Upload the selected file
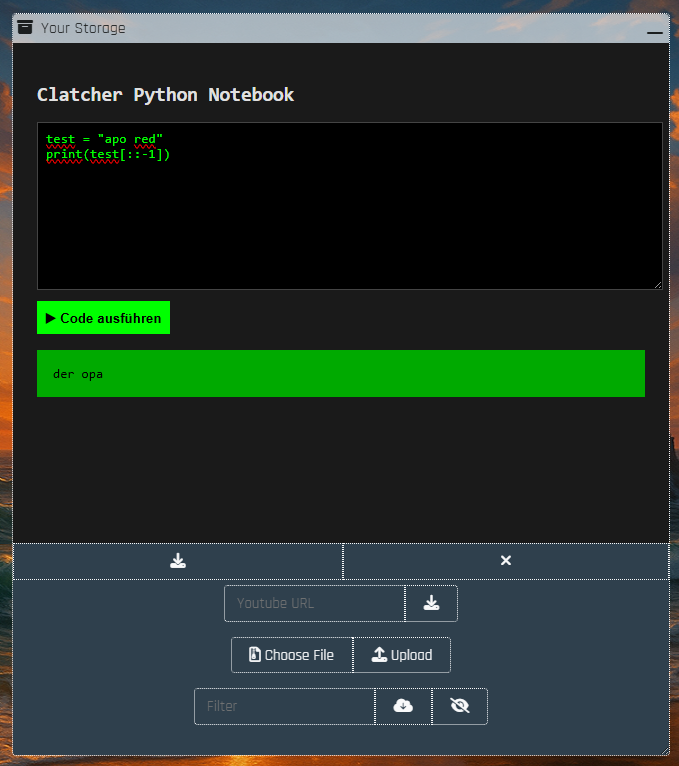The height and width of the screenshot is (766, 679). click(402, 655)
